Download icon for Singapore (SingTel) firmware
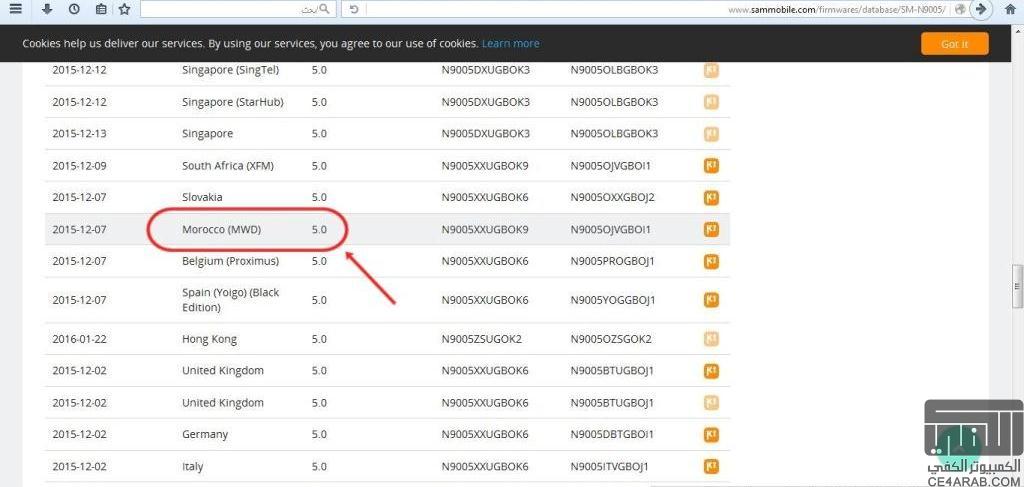Viewport: 1024px width, 487px height. pos(711,71)
